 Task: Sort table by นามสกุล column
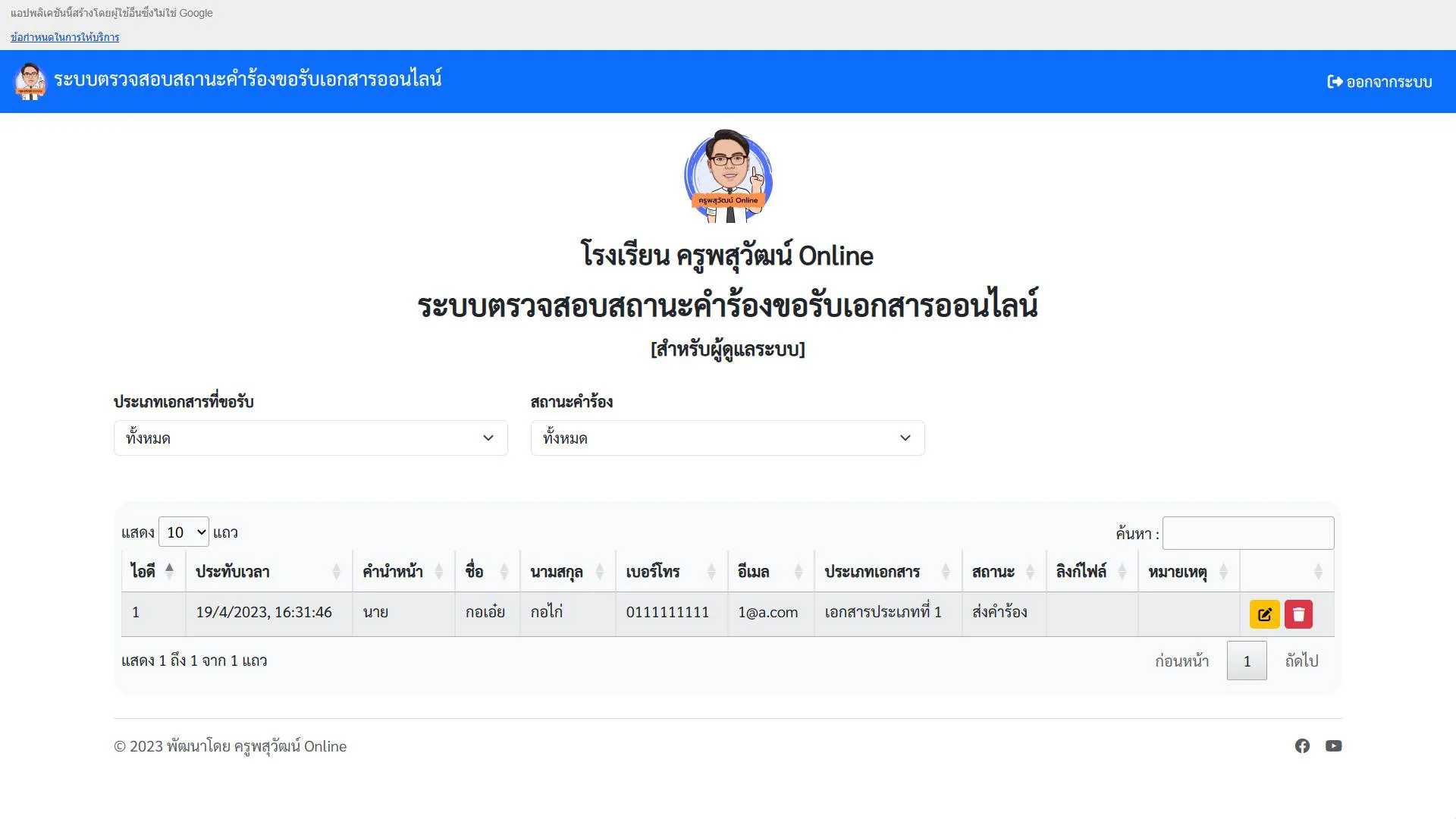coord(568,571)
